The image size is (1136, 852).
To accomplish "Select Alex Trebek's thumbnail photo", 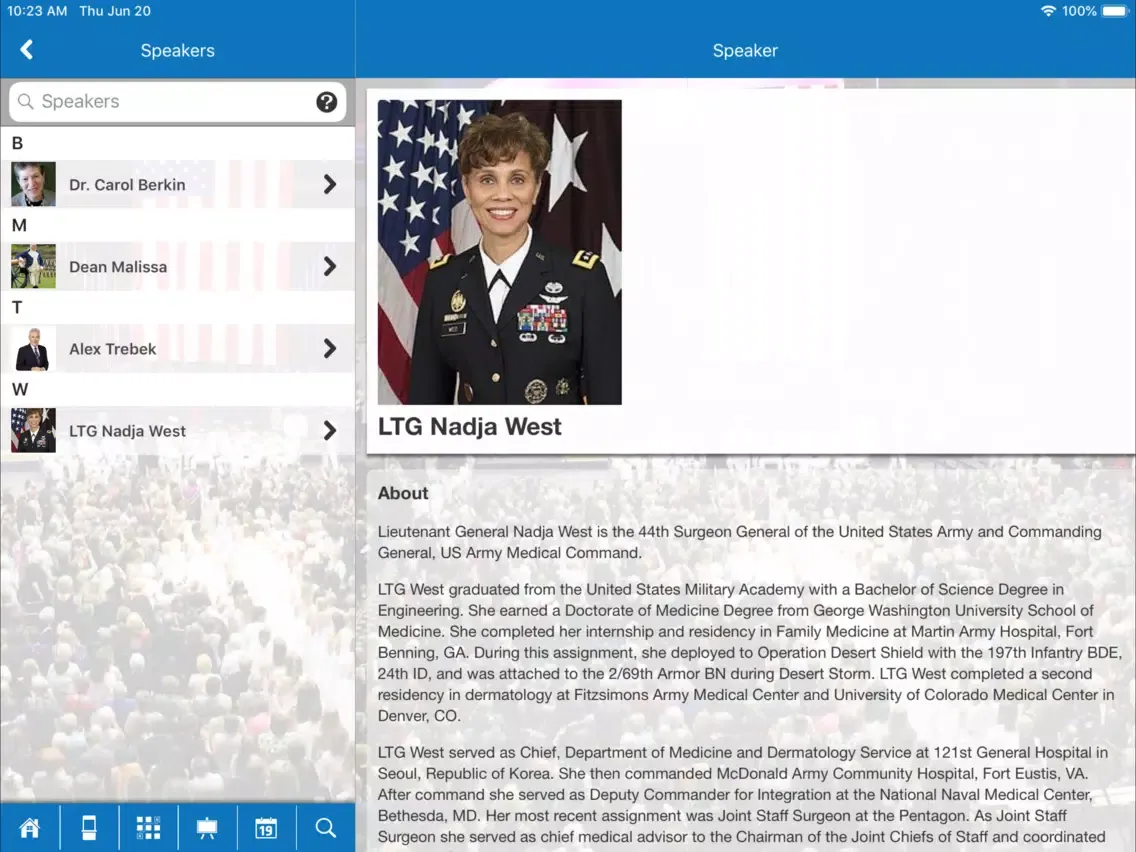I will point(33,348).
